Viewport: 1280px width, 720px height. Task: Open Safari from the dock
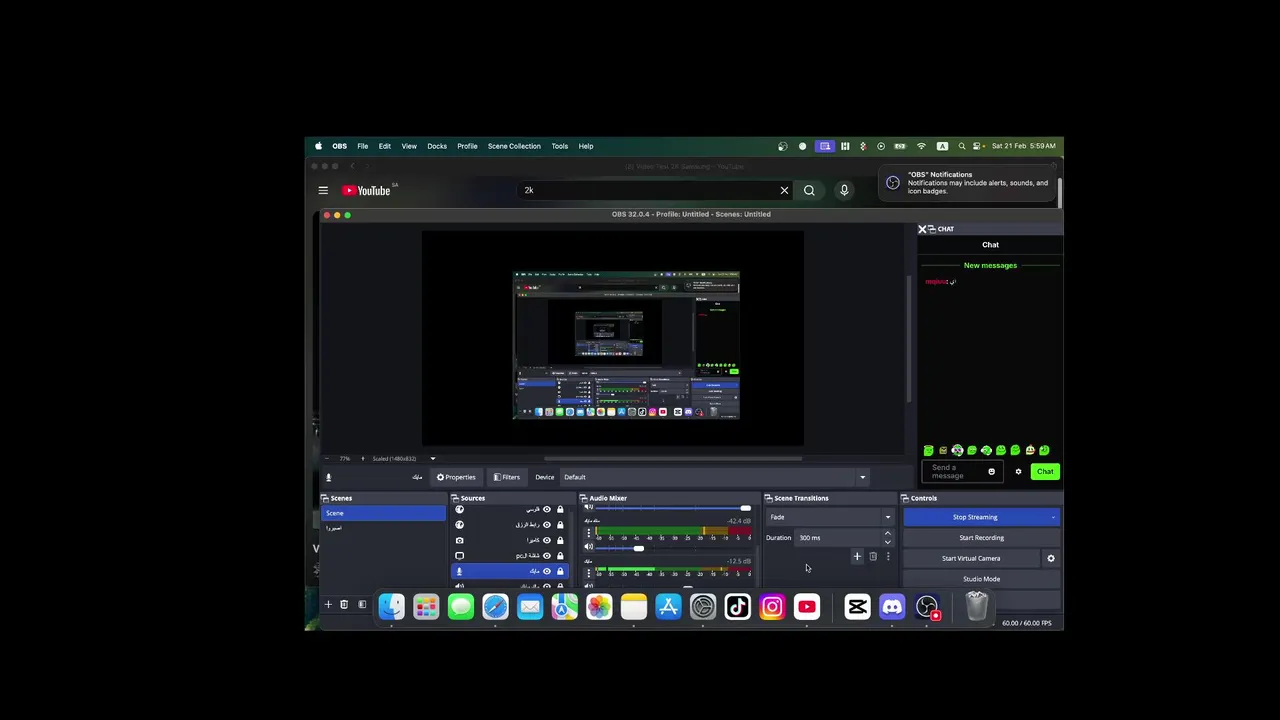[x=495, y=607]
